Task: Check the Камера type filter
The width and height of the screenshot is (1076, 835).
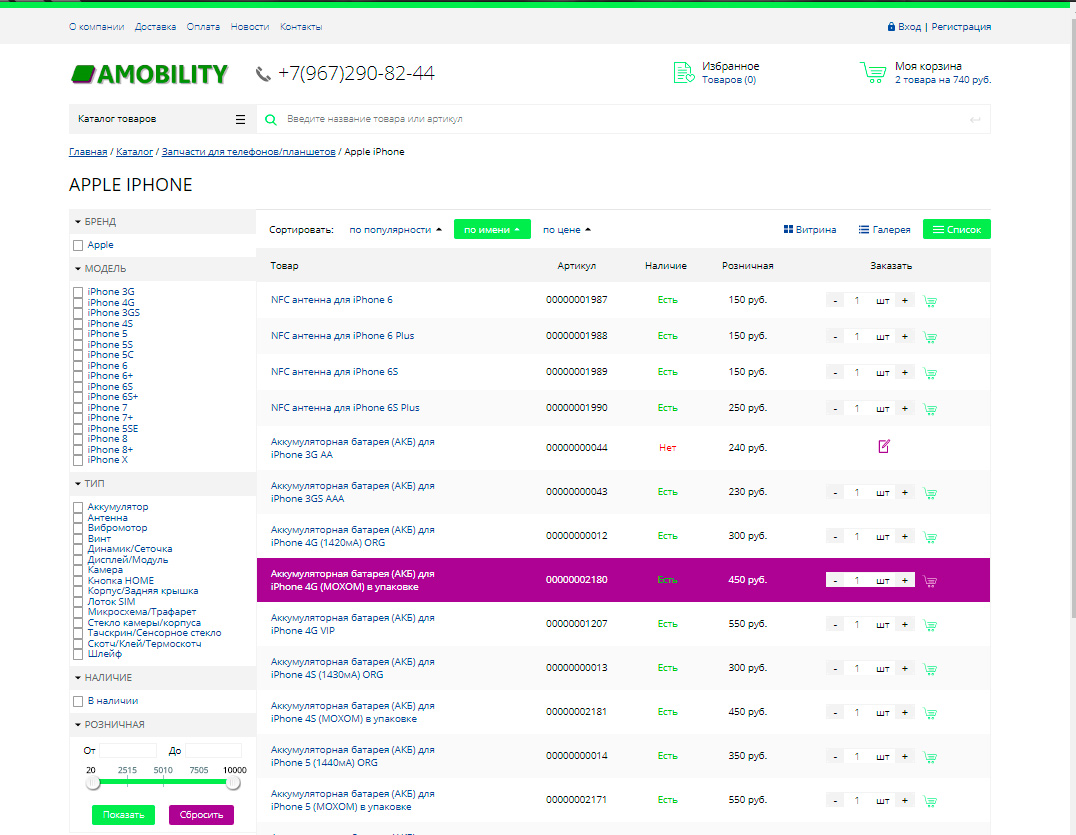Action: 78,570
